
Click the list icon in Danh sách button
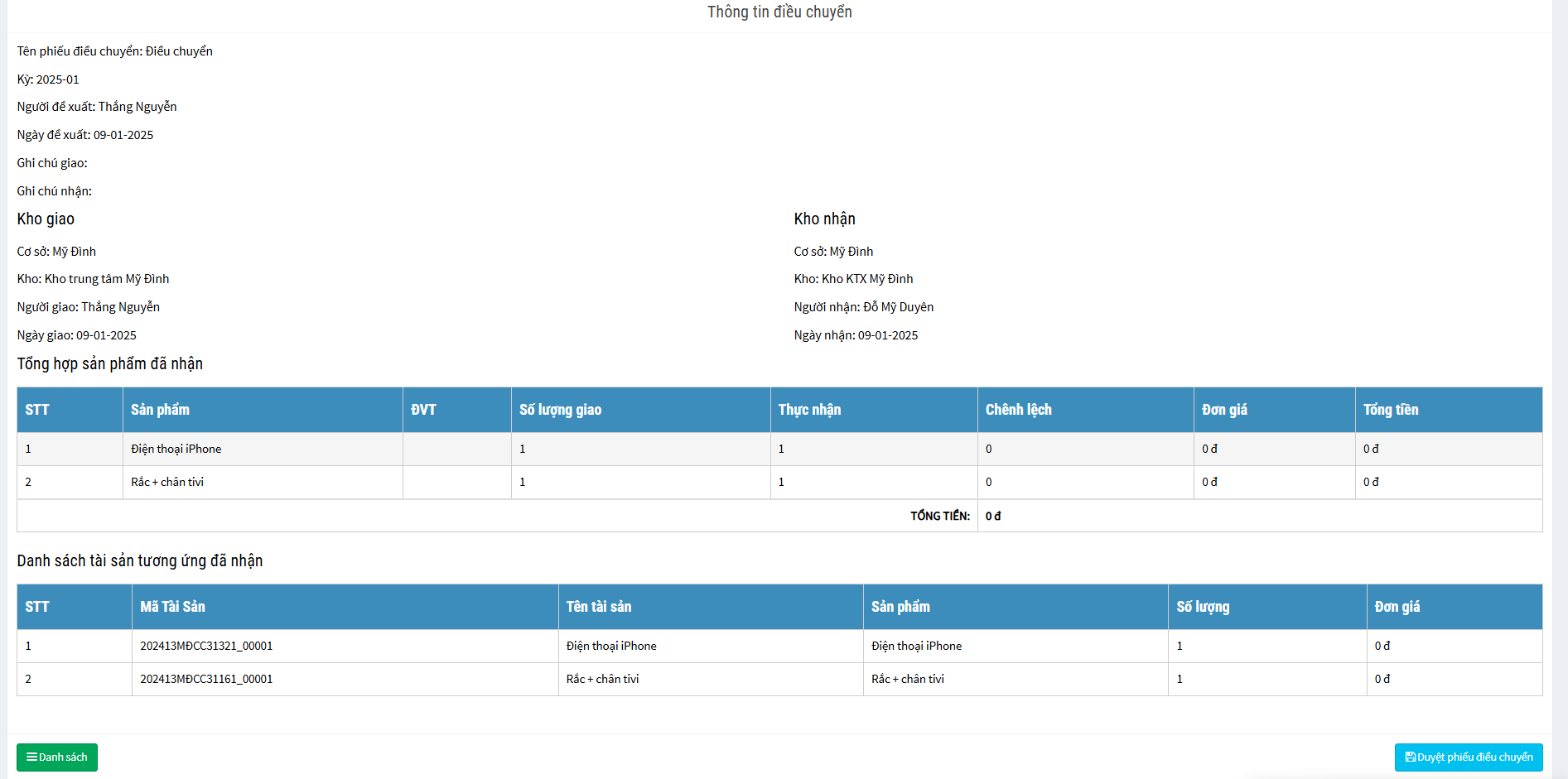click(x=31, y=757)
